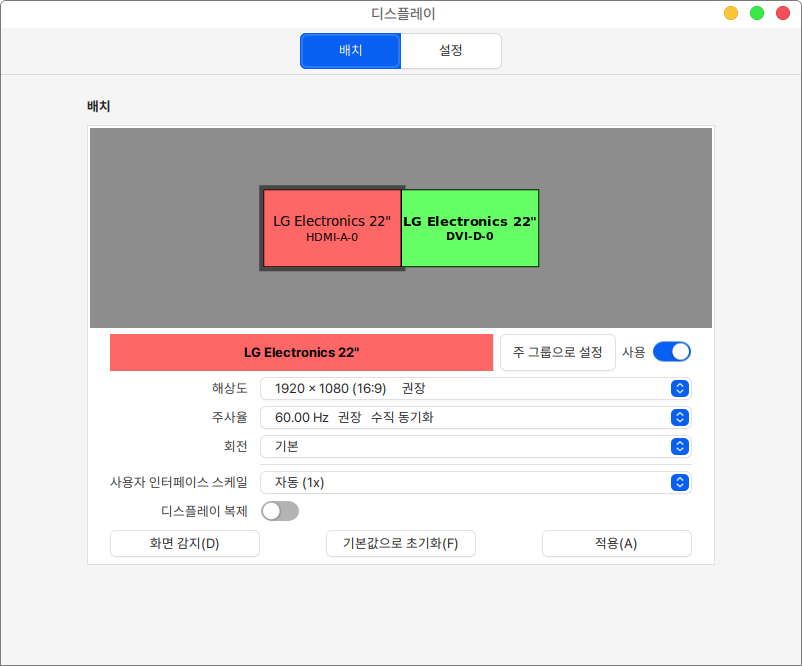802x666 pixels.
Task: Reset with the 기본값으로 초기화(F) button
Action: 400,544
